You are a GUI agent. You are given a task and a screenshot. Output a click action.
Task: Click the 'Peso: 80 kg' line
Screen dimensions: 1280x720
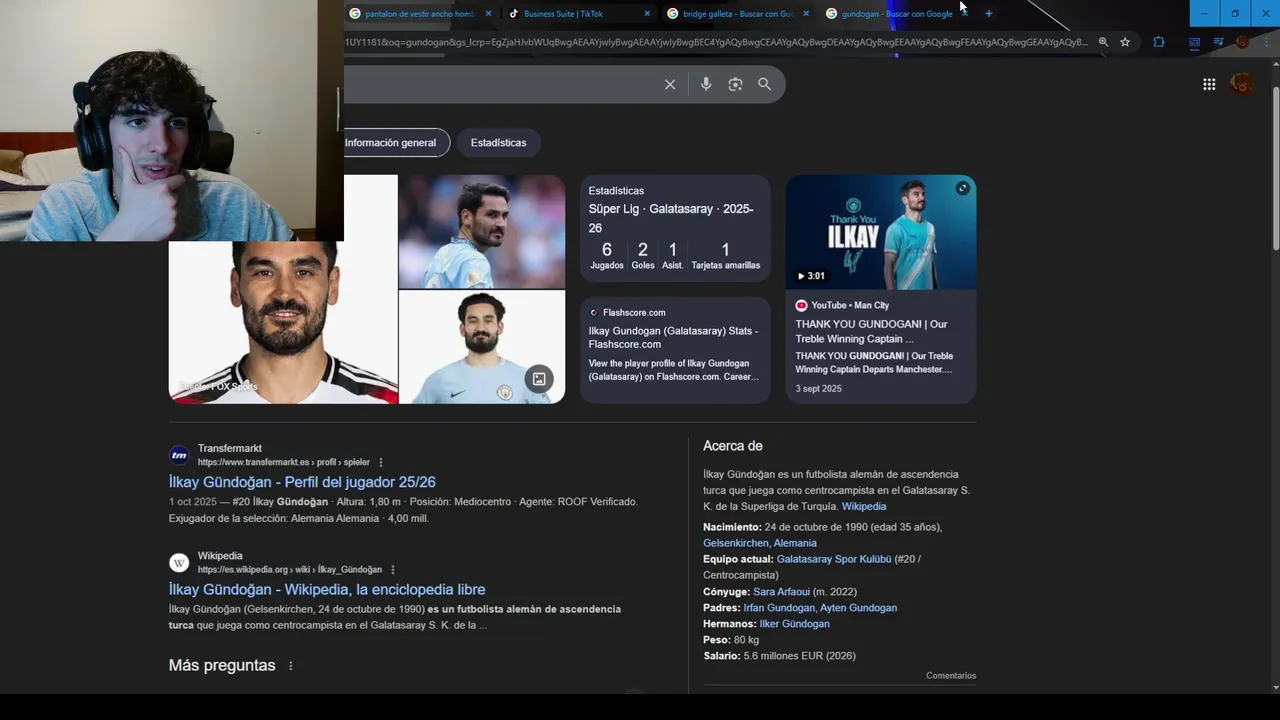(x=731, y=640)
